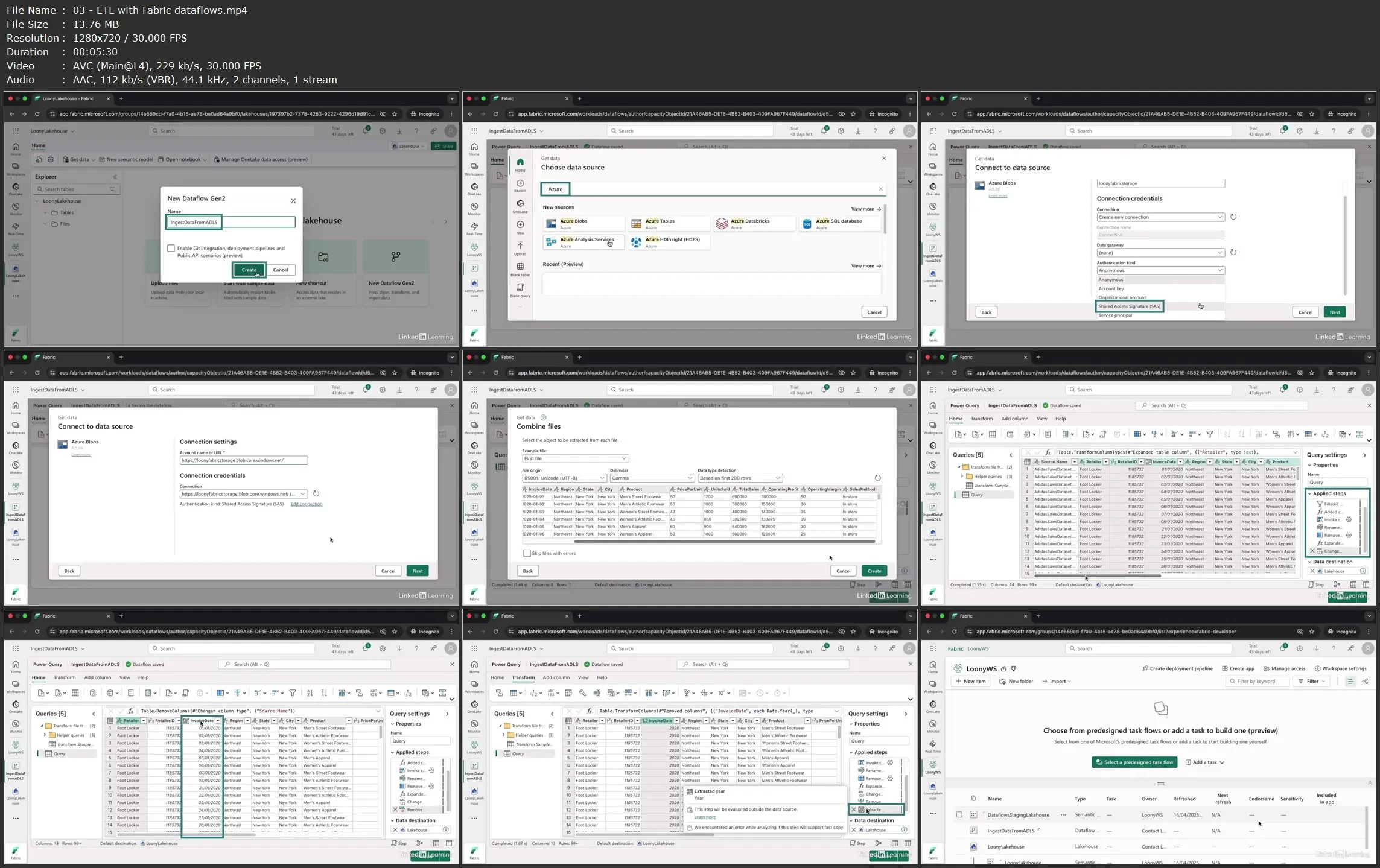This screenshot has height=868, width=1380.
Task: Open the Create new connection dropdown
Action: tap(1160, 217)
